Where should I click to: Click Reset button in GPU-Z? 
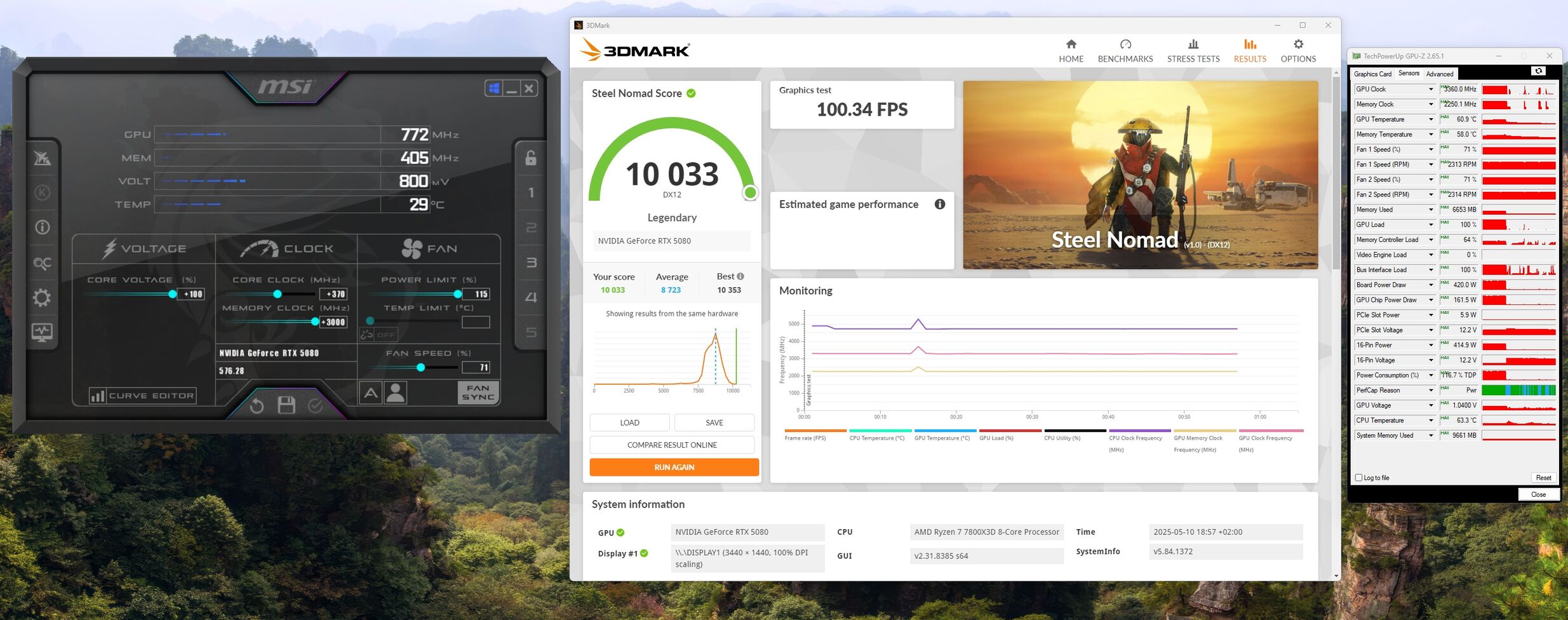[1543, 478]
